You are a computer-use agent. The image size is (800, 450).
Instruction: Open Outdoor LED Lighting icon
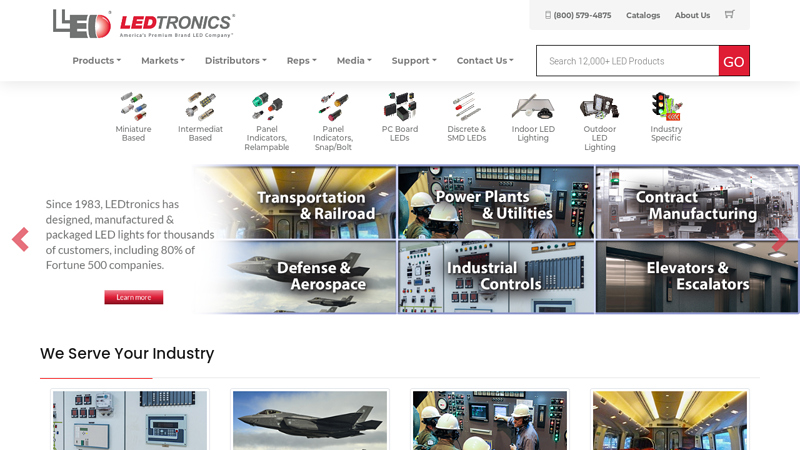point(599,106)
